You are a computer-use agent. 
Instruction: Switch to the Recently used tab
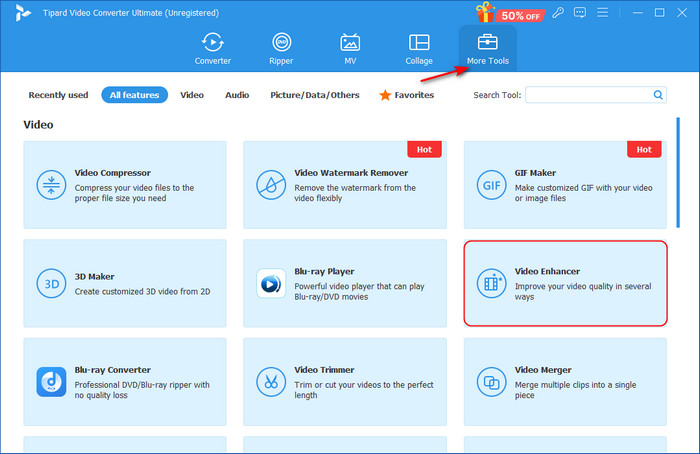[x=58, y=95]
